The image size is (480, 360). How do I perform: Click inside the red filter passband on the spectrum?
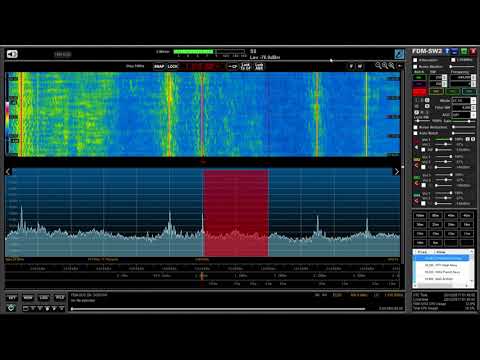coord(236,212)
